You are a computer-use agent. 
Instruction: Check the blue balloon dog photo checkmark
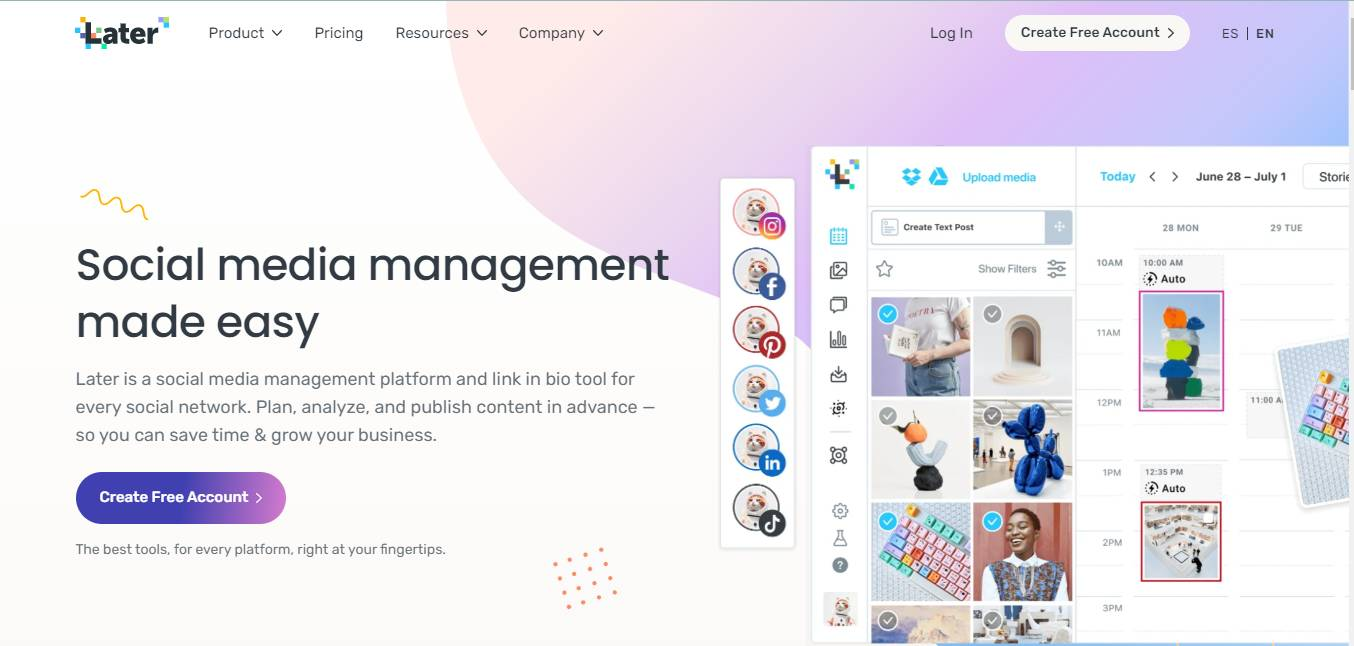point(992,417)
